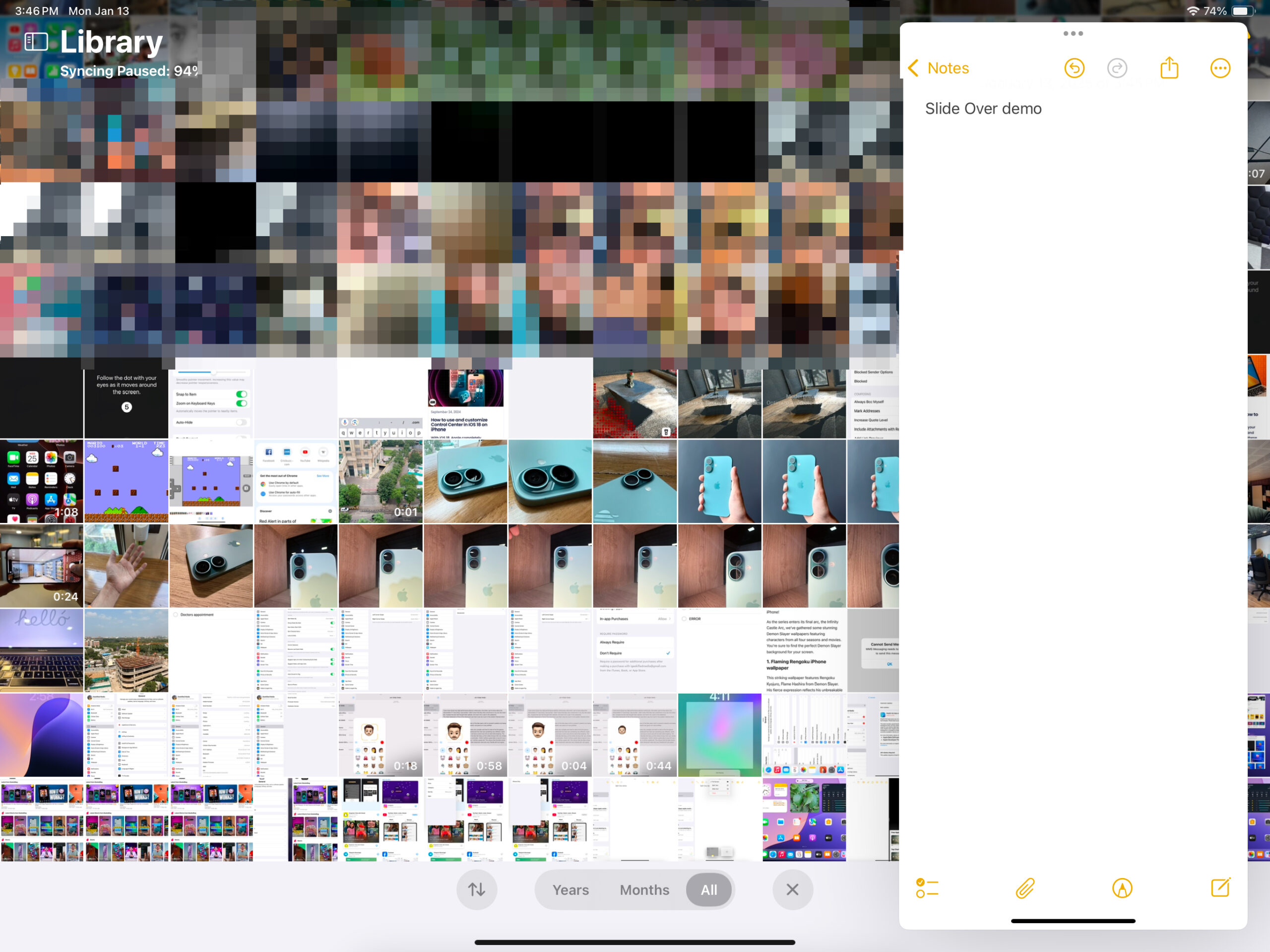Viewport: 1270px width, 952px height.
Task: Open the Markup pen tool
Action: tap(1122, 889)
